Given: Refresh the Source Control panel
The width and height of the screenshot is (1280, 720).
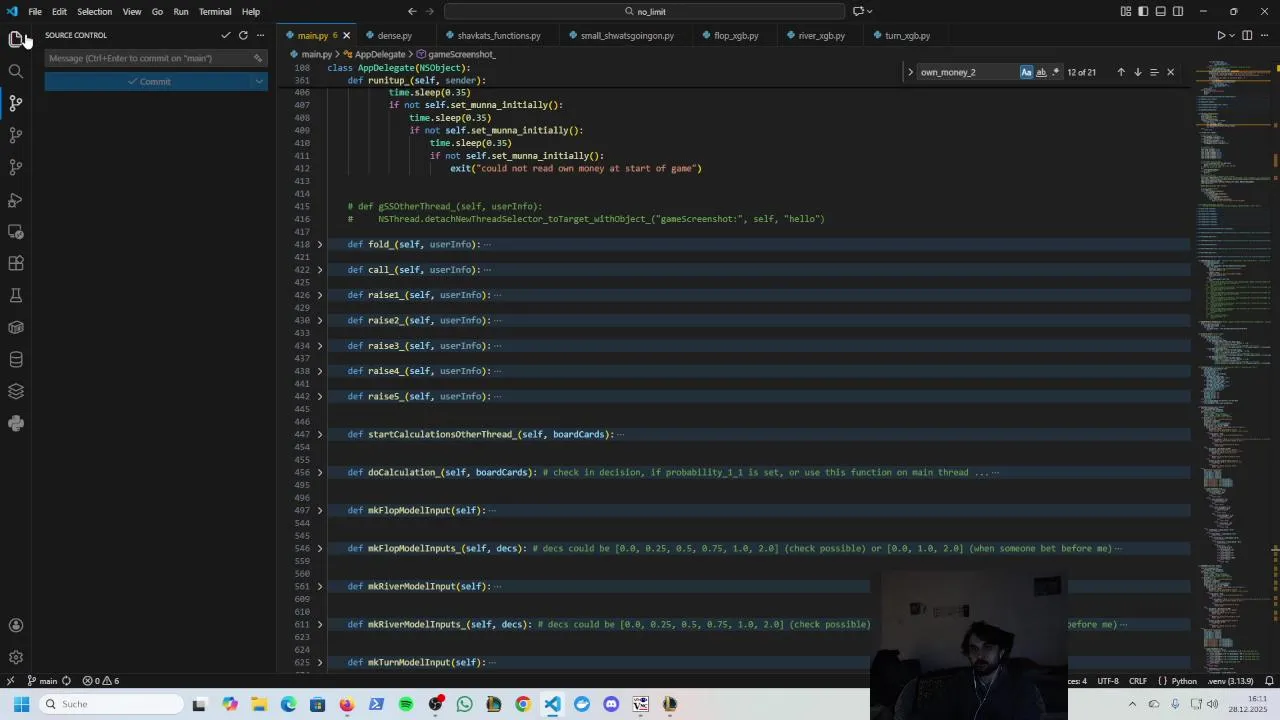Looking at the screenshot, I should click(x=243, y=35).
